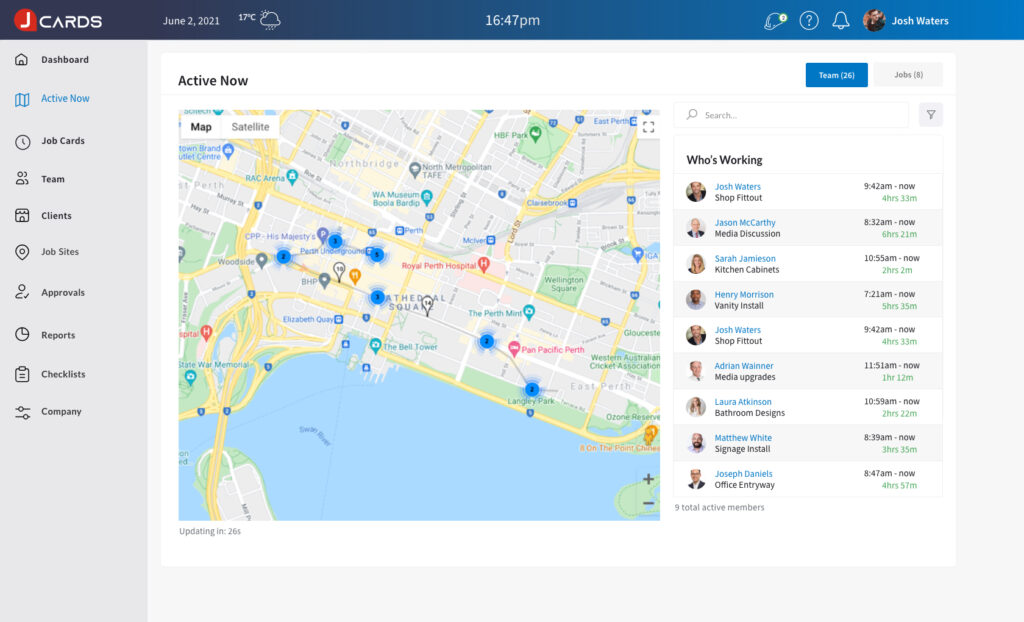Open Josh Waters user account menu

[906, 21]
